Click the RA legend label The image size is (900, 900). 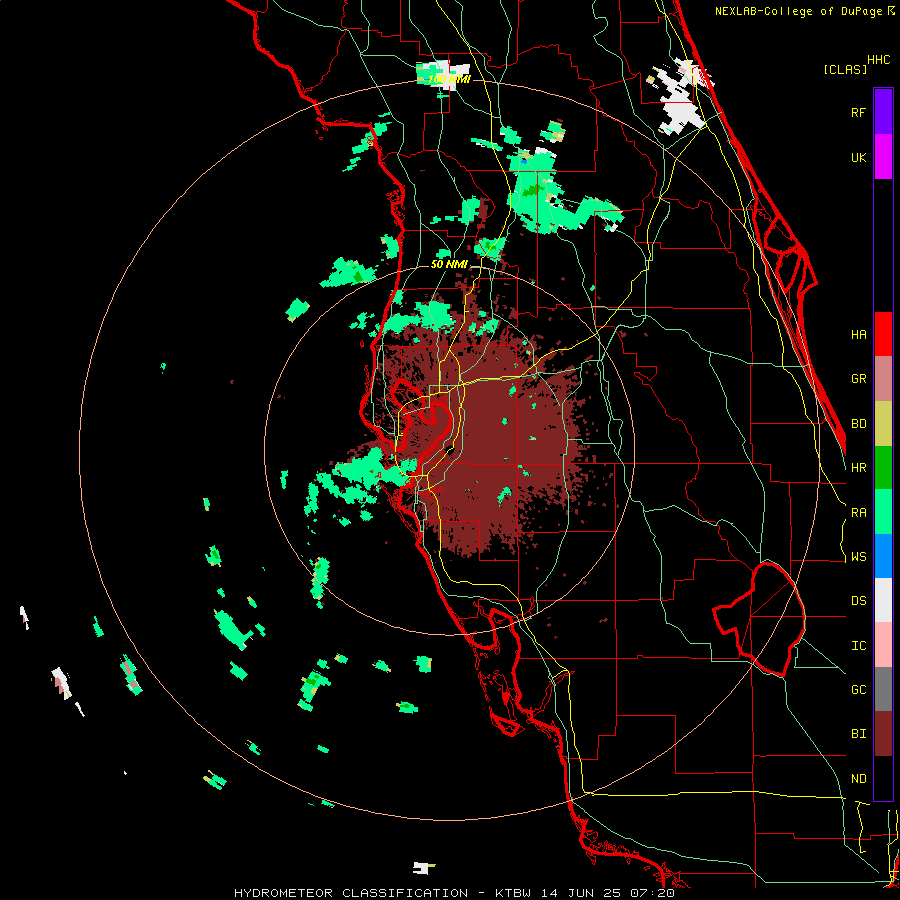(x=858, y=513)
